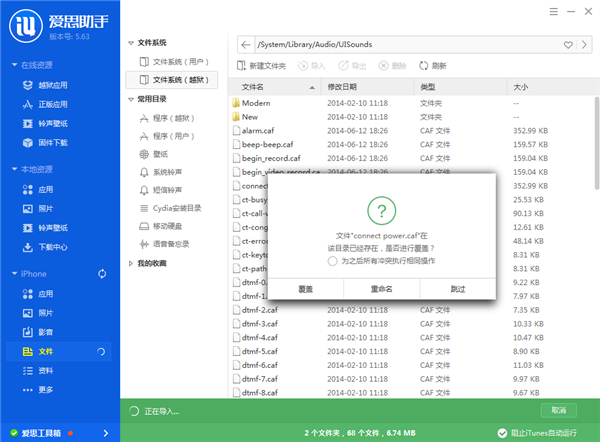
Task: Click 新建文件夹 new folder
Action: click(261, 66)
